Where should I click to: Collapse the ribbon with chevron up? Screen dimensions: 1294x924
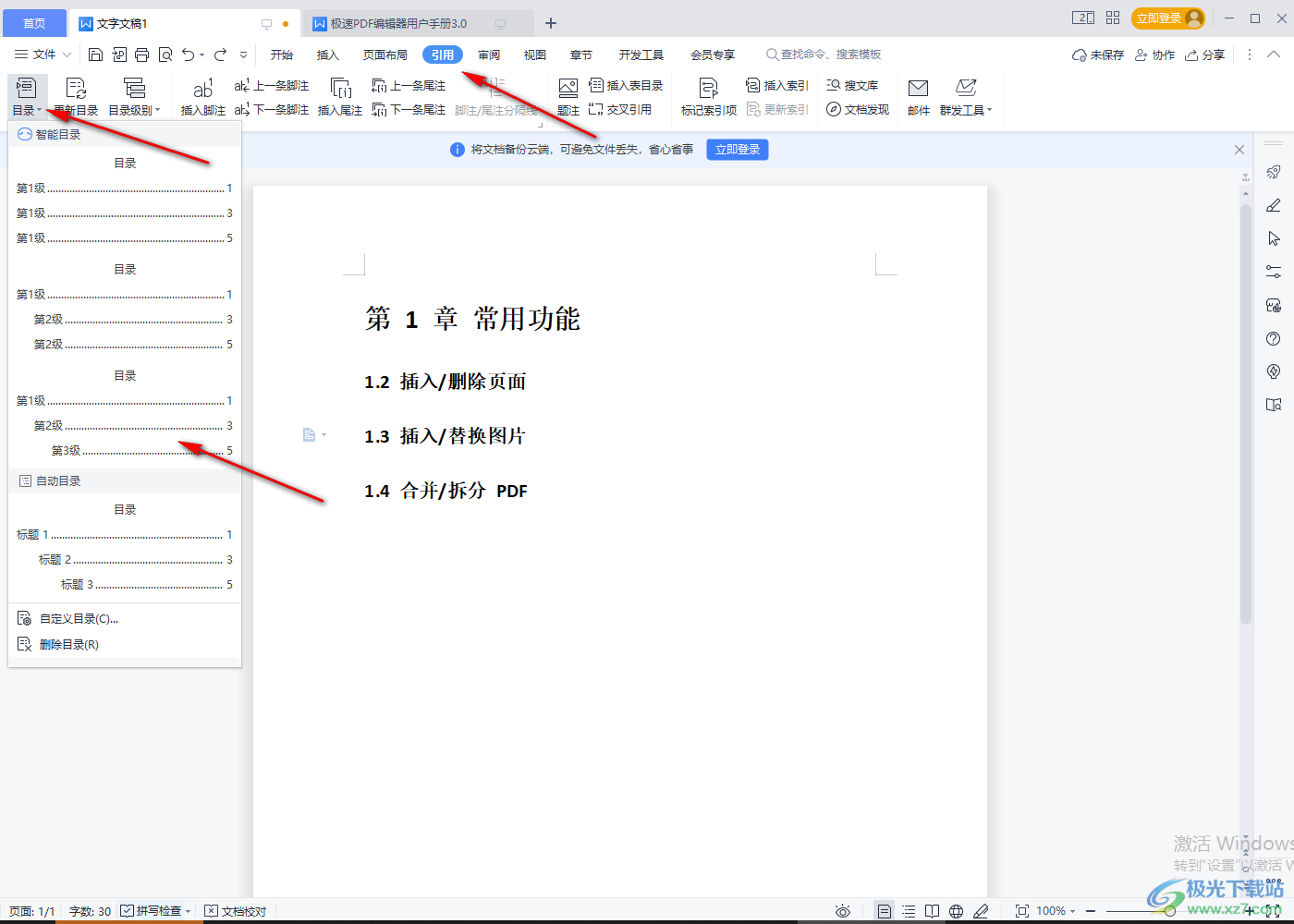(x=1274, y=55)
